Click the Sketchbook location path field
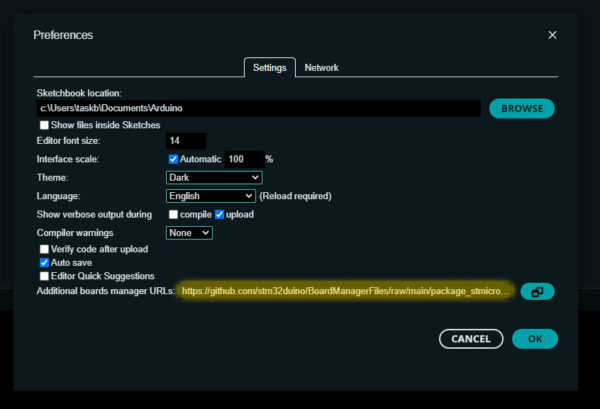 pos(259,108)
